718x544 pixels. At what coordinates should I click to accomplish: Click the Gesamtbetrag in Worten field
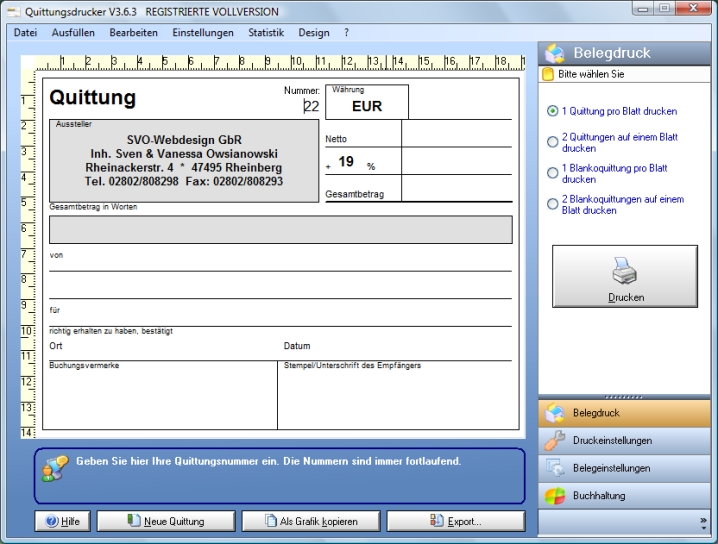(x=280, y=229)
